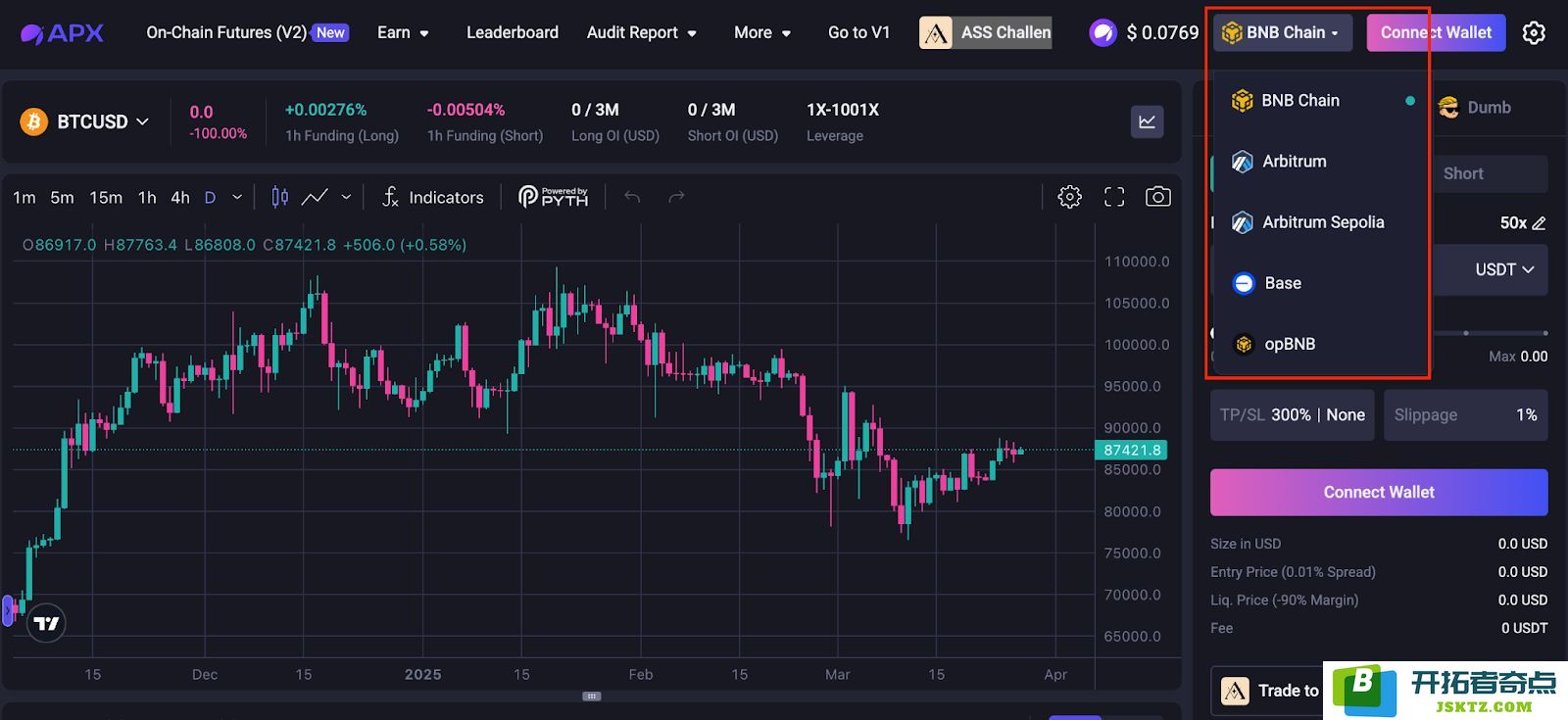Select the D daily interval
This screenshot has width=1568, height=720.
(x=210, y=197)
